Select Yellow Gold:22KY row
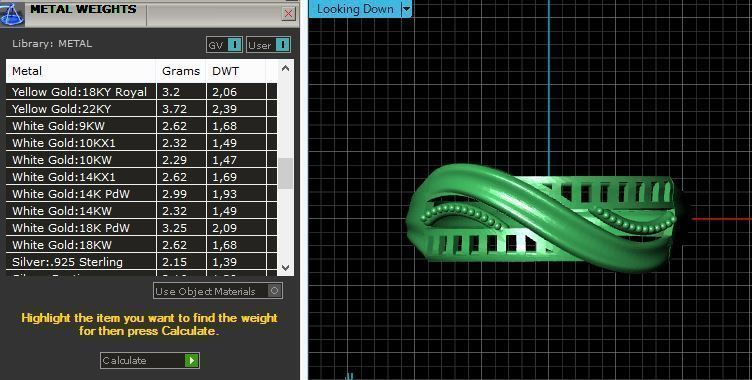Screen dimensions: 752x380 coord(141,108)
